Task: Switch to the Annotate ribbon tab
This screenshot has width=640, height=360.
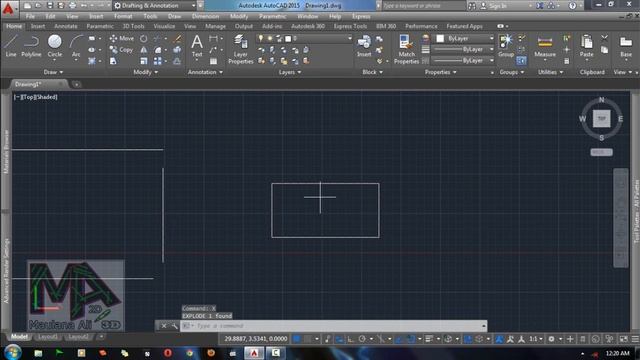Action: 66,26
